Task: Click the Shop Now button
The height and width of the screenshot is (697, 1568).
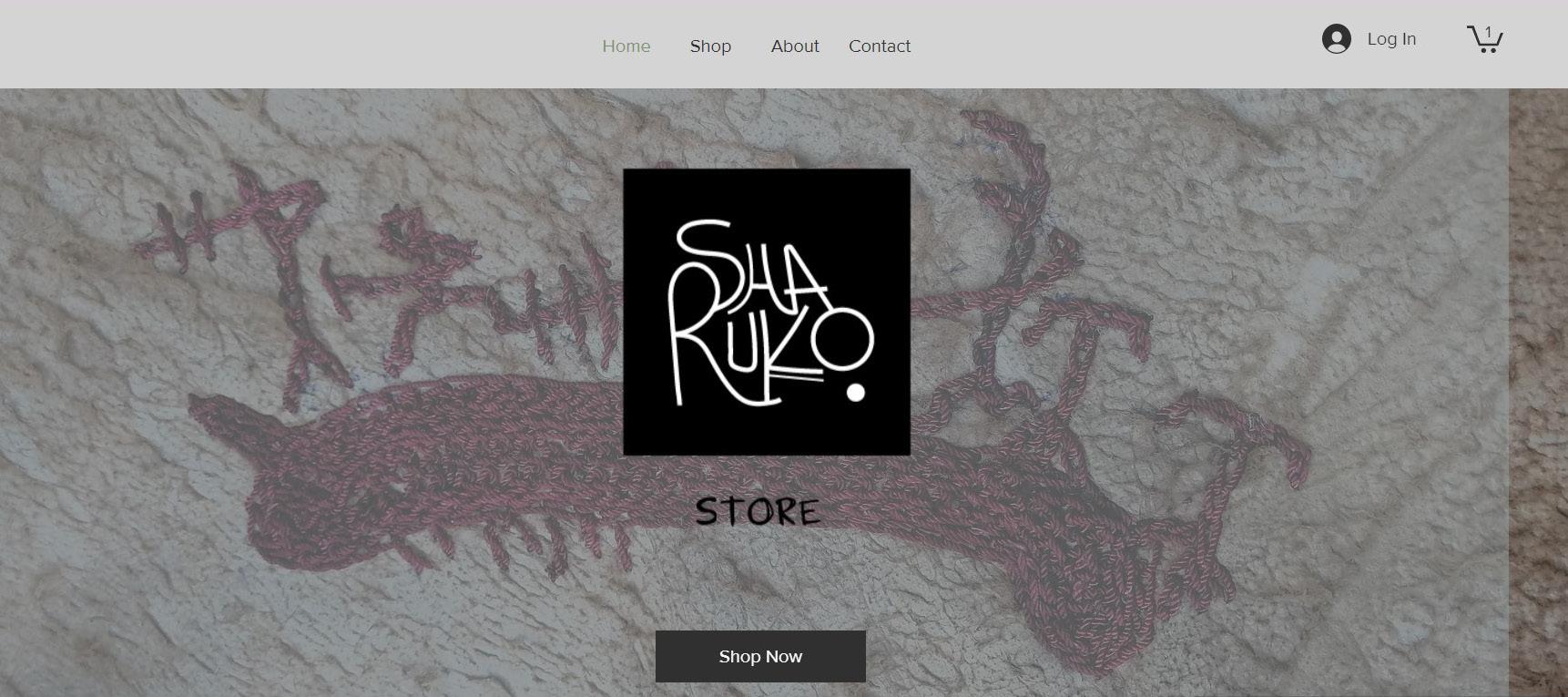Action: point(760,656)
